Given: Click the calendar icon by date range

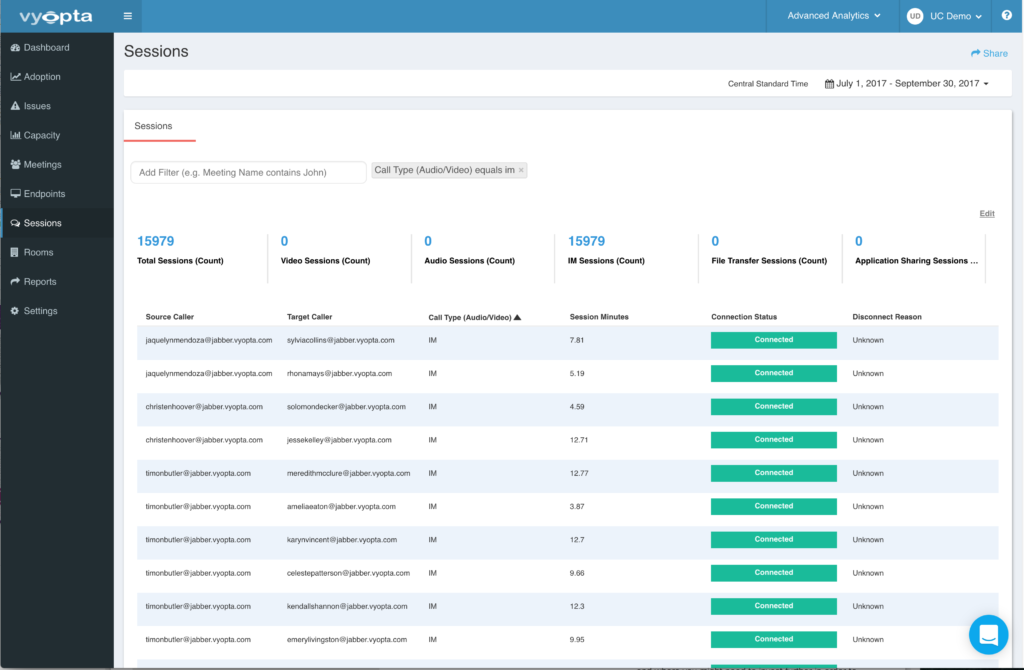Looking at the screenshot, I should point(829,84).
